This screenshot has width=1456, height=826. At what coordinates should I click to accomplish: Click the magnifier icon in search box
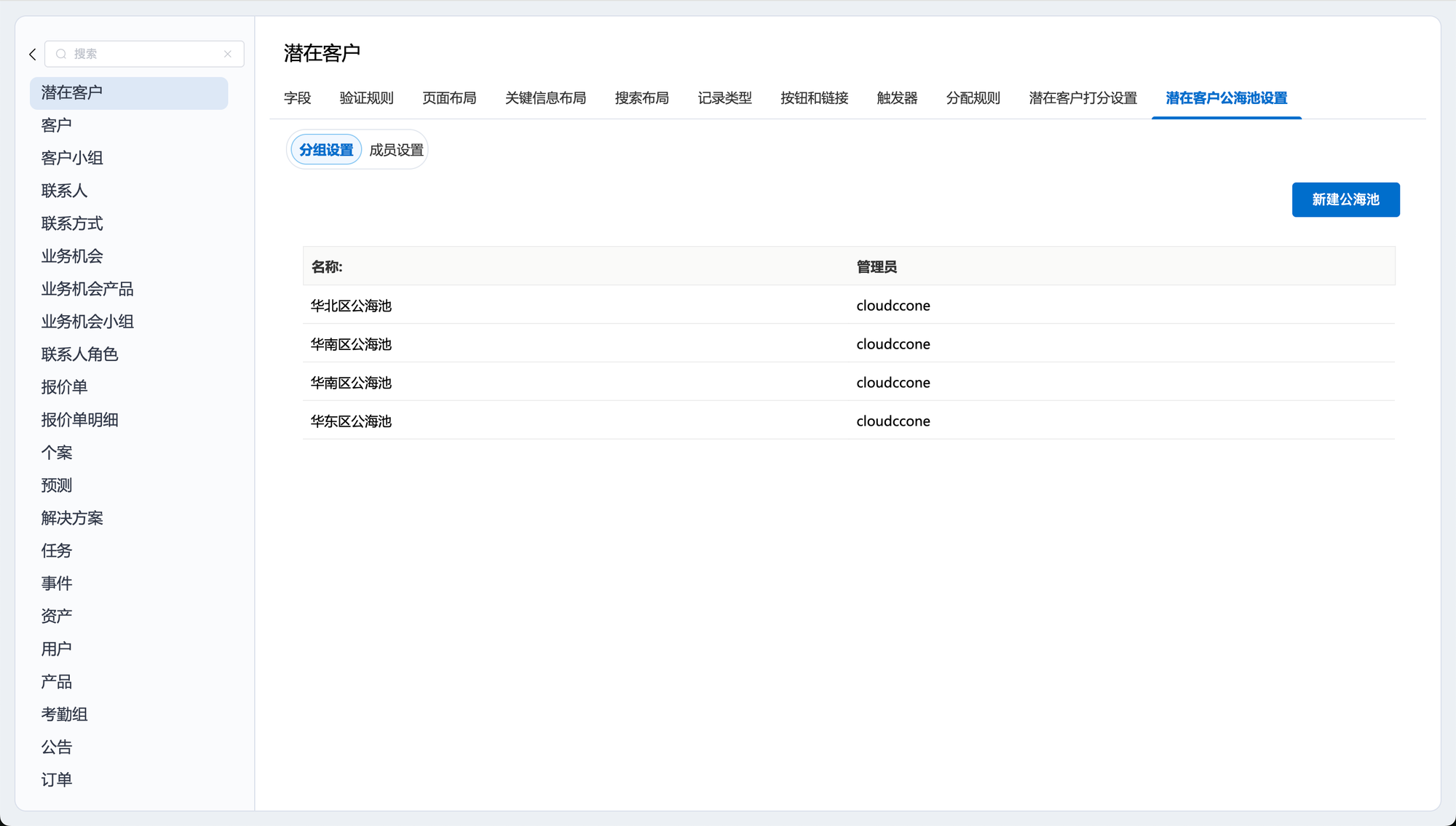61,55
